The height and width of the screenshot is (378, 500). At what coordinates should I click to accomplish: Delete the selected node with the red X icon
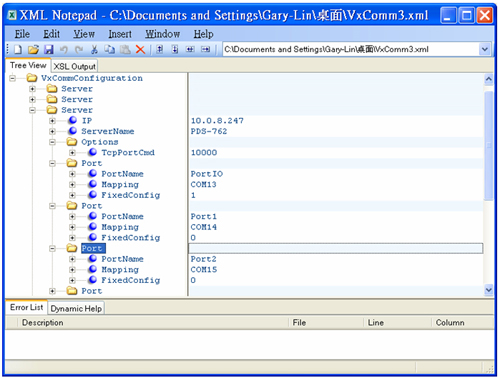(x=140, y=50)
